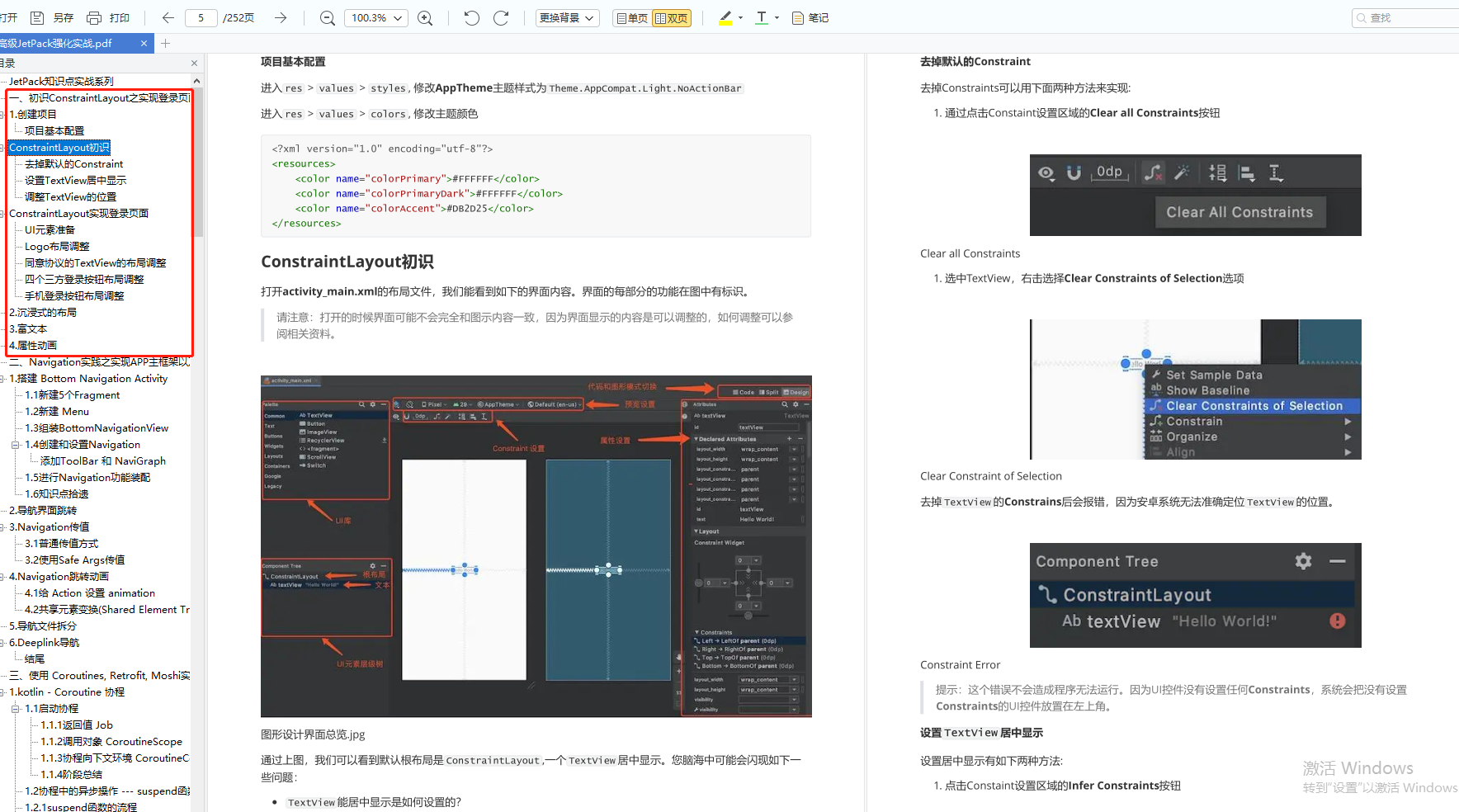Screen dimensions: 1459x812
Task: Collapse the 1.创建项目 tree node
Action: pos(2,115)
